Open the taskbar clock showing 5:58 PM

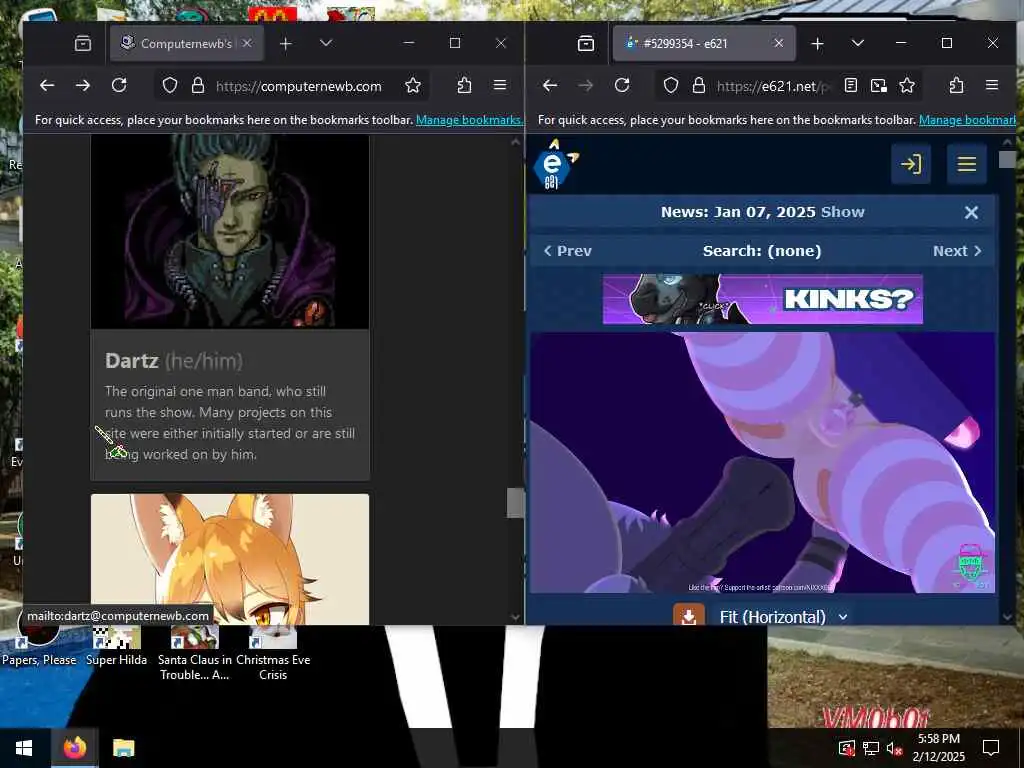pyautogui.click(x=938, y=748)
